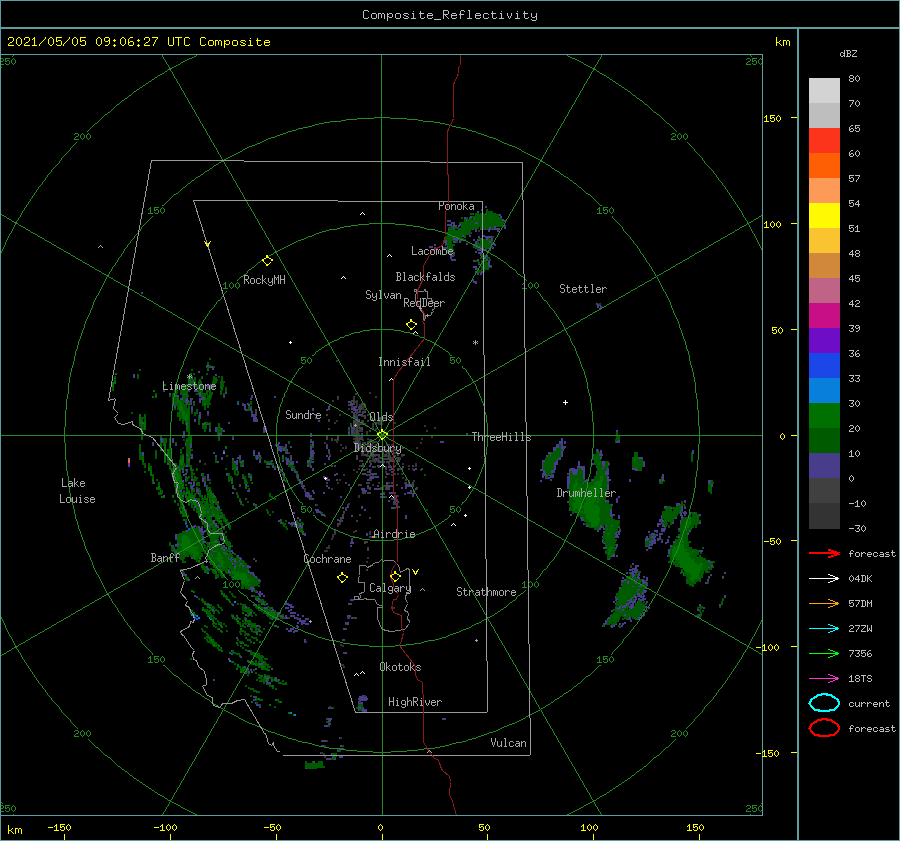Click the Composite_Reflectivity title

point(449,15)
